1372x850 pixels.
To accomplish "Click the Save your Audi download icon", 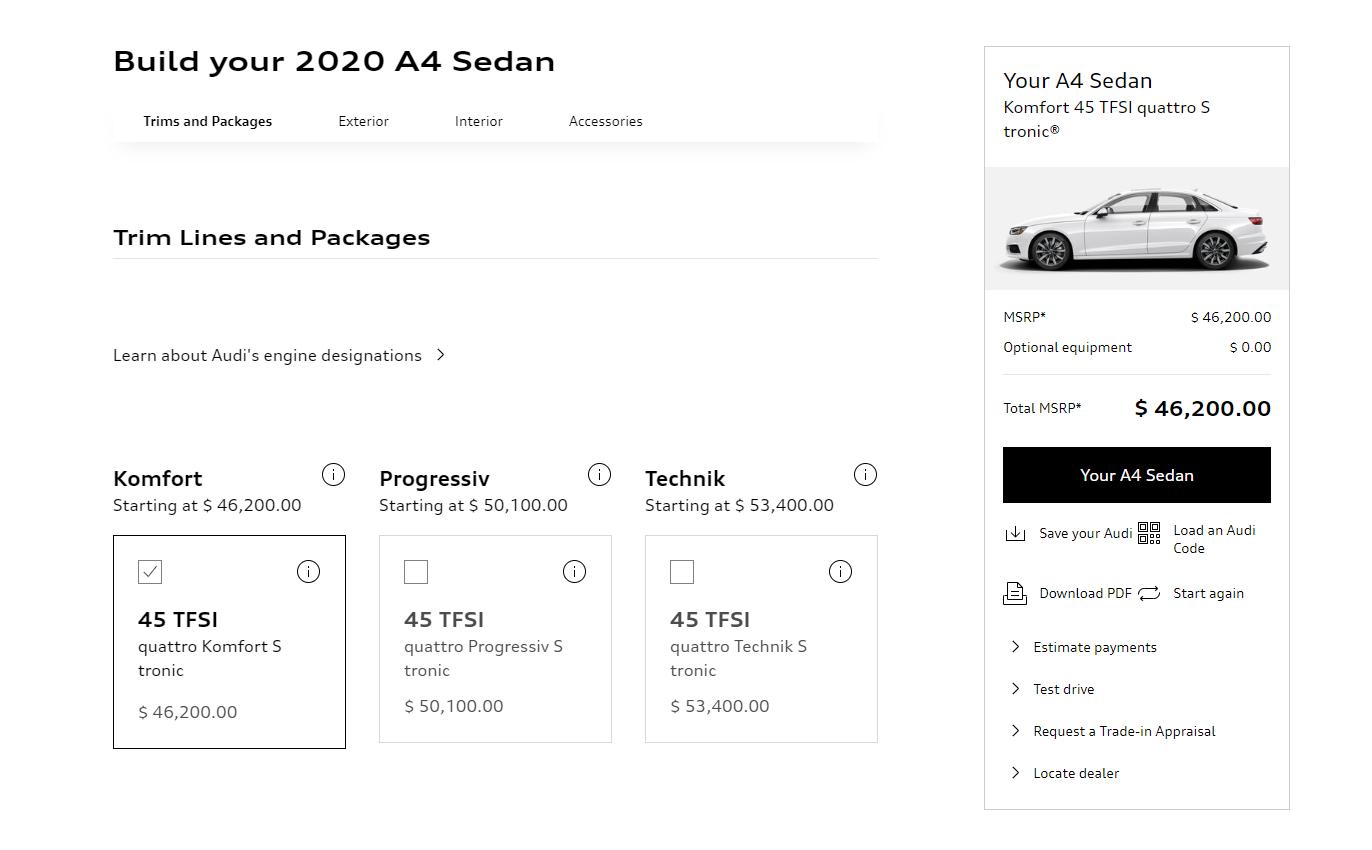I will click(1015, 534).
